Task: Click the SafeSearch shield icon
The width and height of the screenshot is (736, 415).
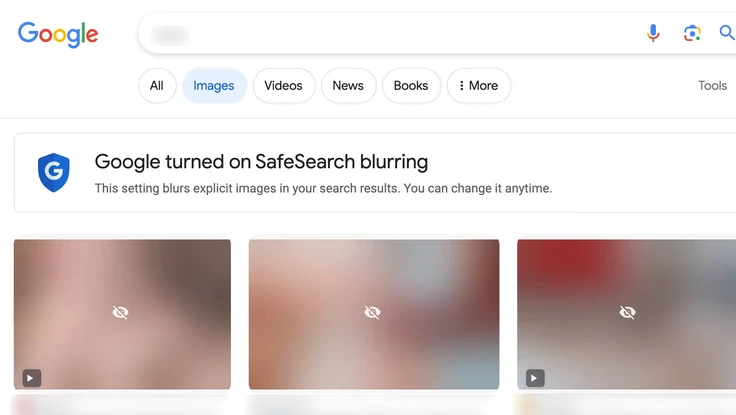Action: pos(53,172)
